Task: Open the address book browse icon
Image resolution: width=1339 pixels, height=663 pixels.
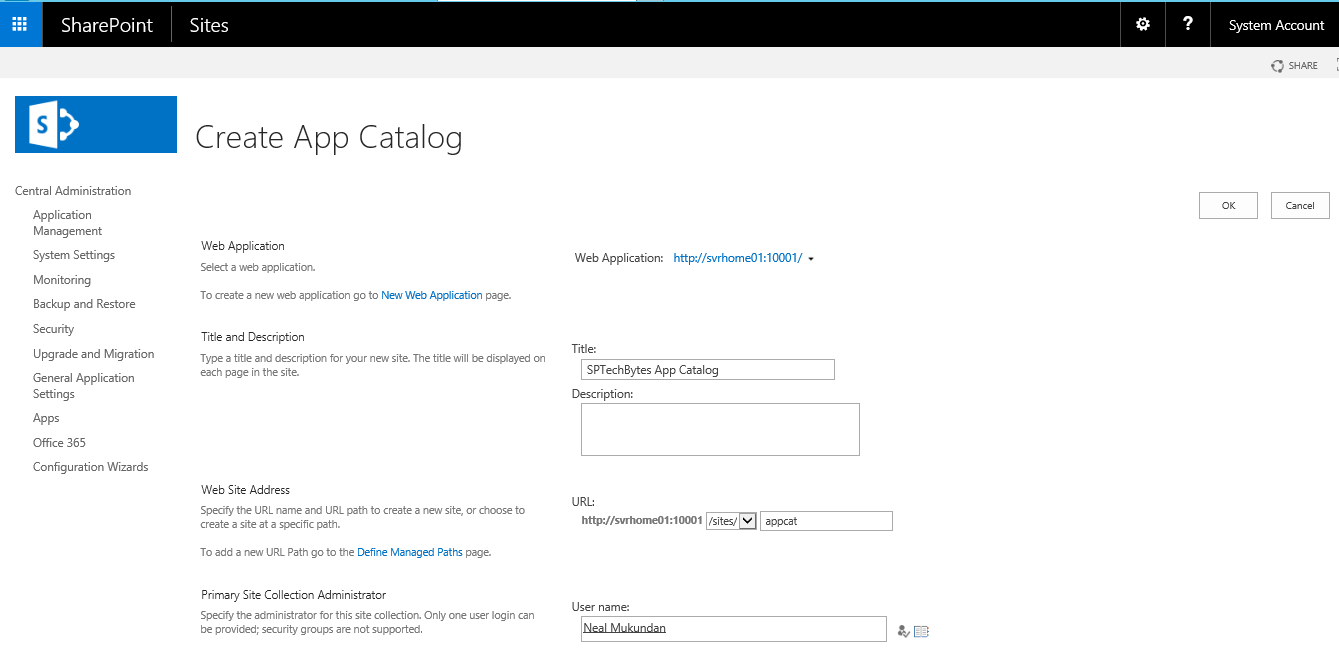Action: tap(921, 631)
